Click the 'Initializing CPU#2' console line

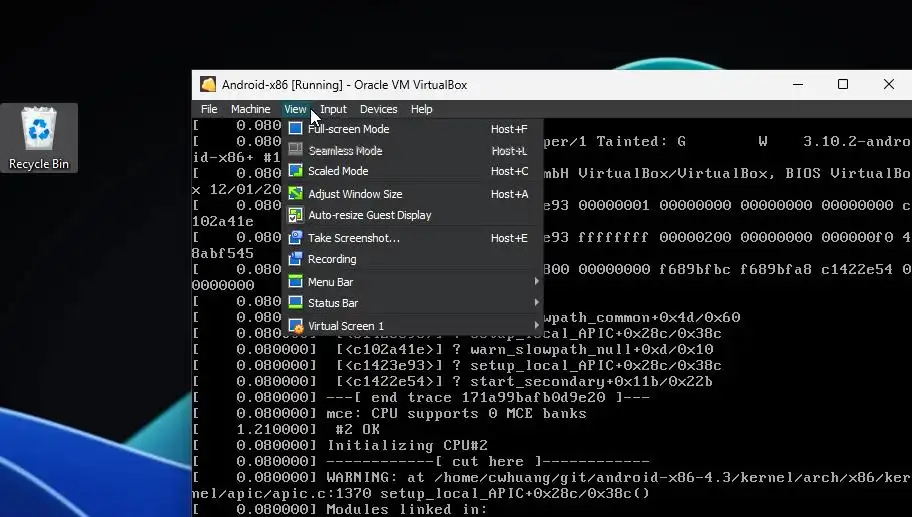coord(408,445)
